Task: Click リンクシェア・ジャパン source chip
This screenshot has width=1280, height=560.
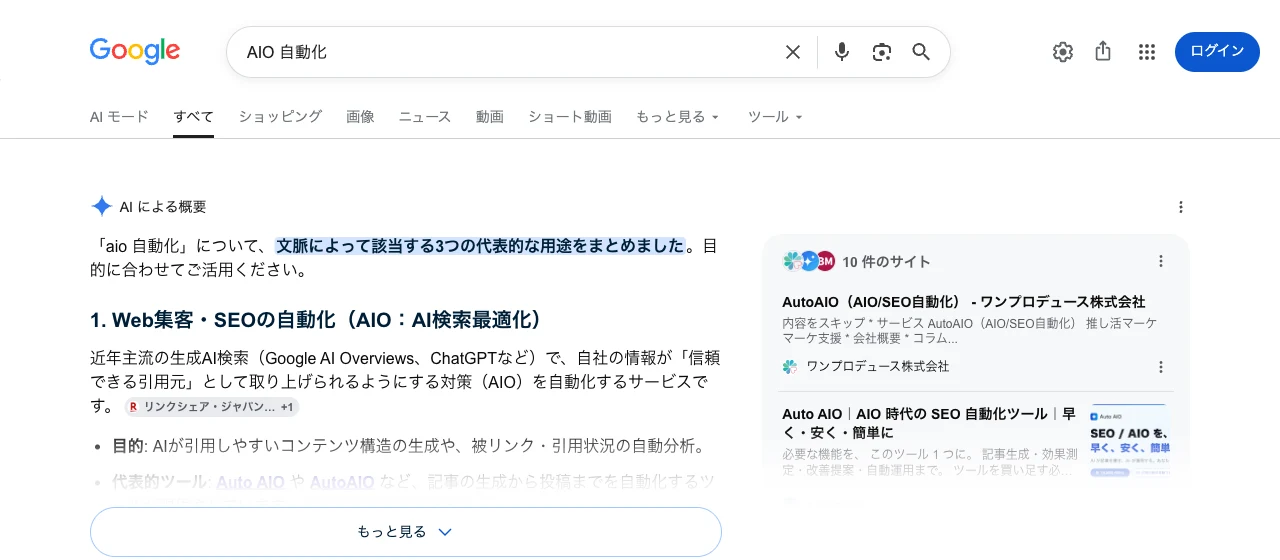Action: tap(211, 407)
